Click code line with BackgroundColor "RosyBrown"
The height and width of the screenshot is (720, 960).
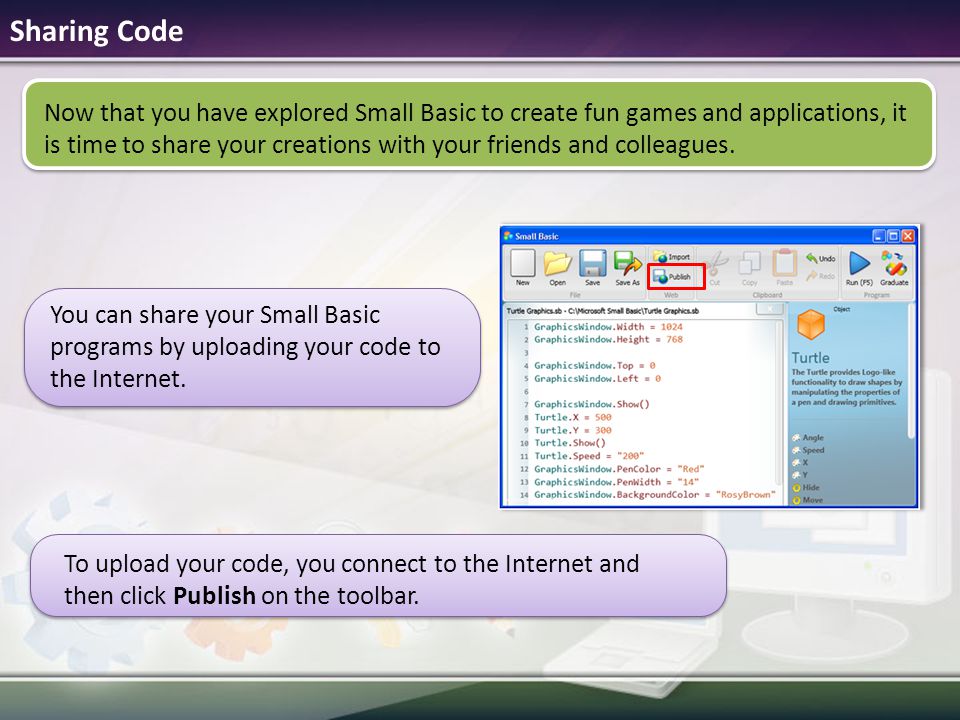point(654,495)
